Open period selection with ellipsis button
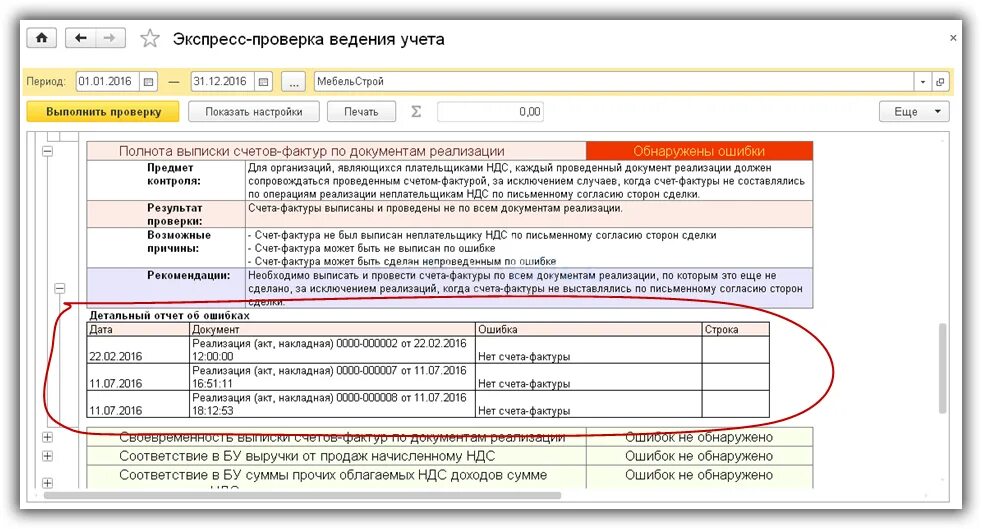Image resolution: width=982 pixels, height=529 pixels. point(294,81)
